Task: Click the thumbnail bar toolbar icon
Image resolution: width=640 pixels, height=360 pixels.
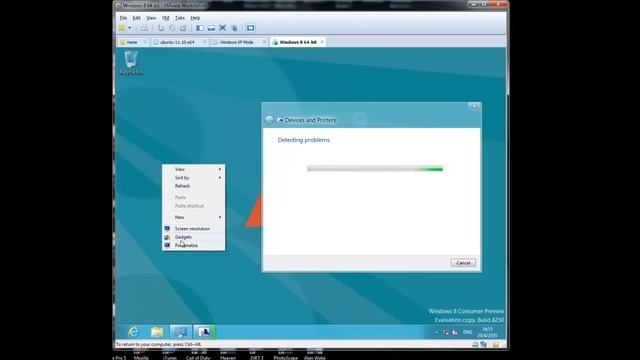Action: 211,28
